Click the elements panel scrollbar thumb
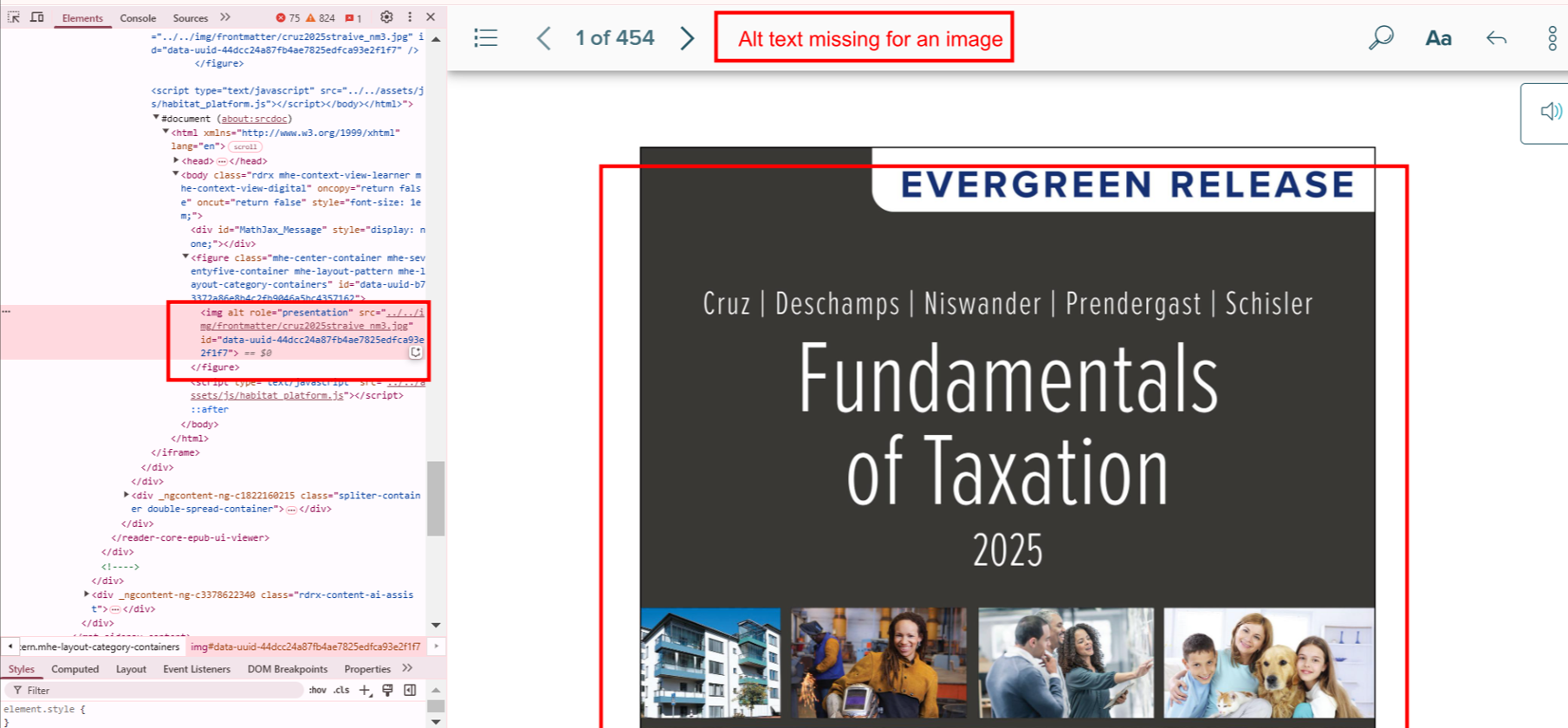1568x728 pixels. (436, 498)
